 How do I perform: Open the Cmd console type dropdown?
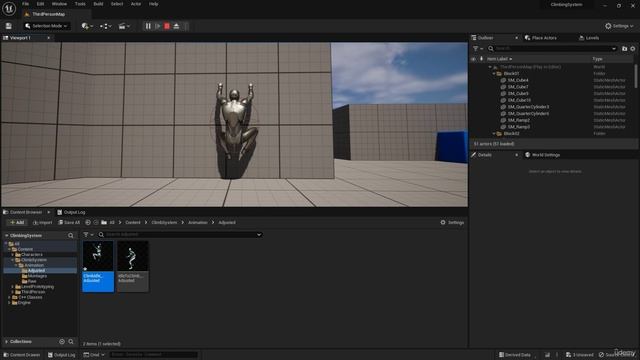click(x=94, y=355)
